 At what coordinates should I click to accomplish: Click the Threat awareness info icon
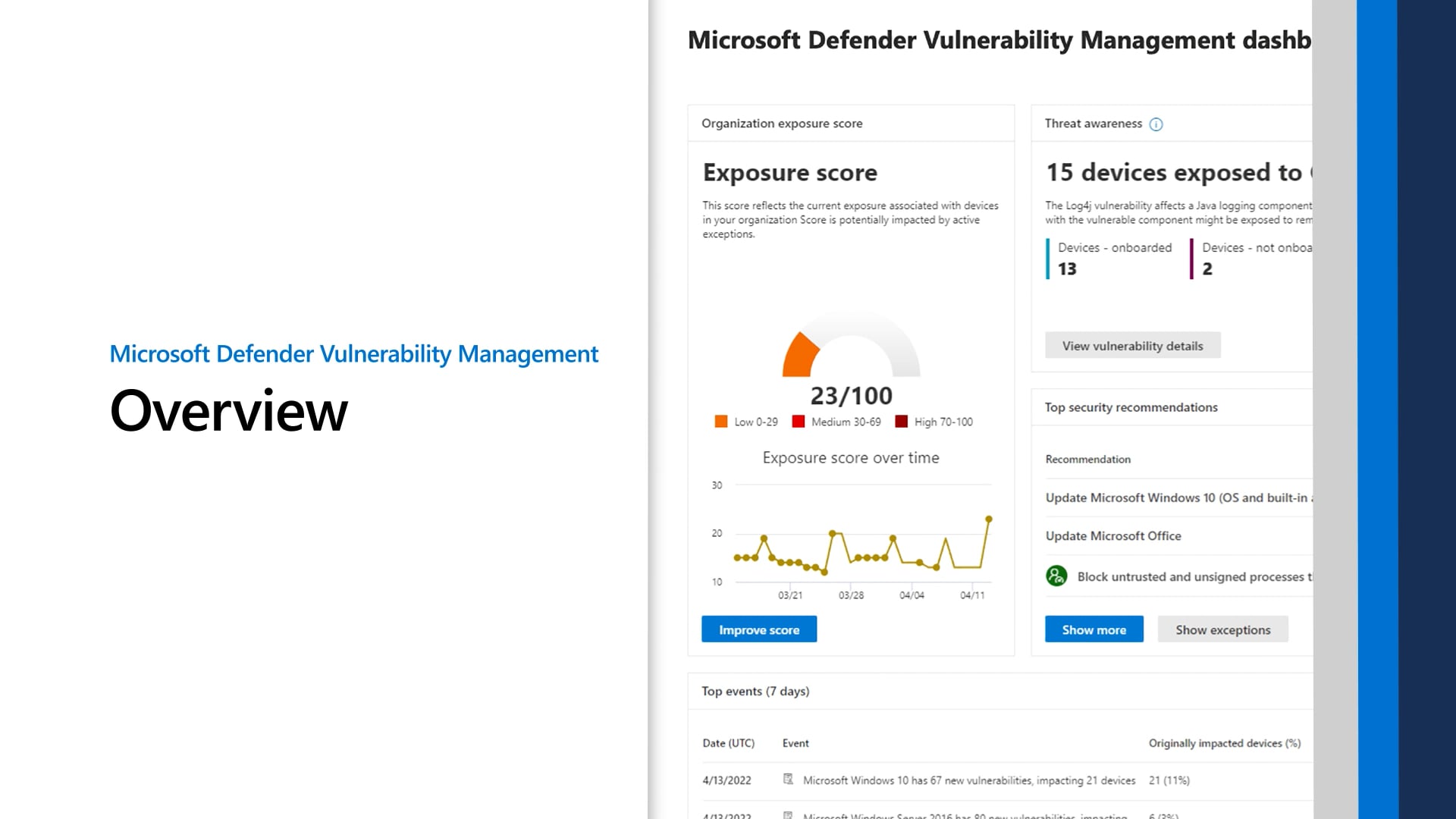1156,124
